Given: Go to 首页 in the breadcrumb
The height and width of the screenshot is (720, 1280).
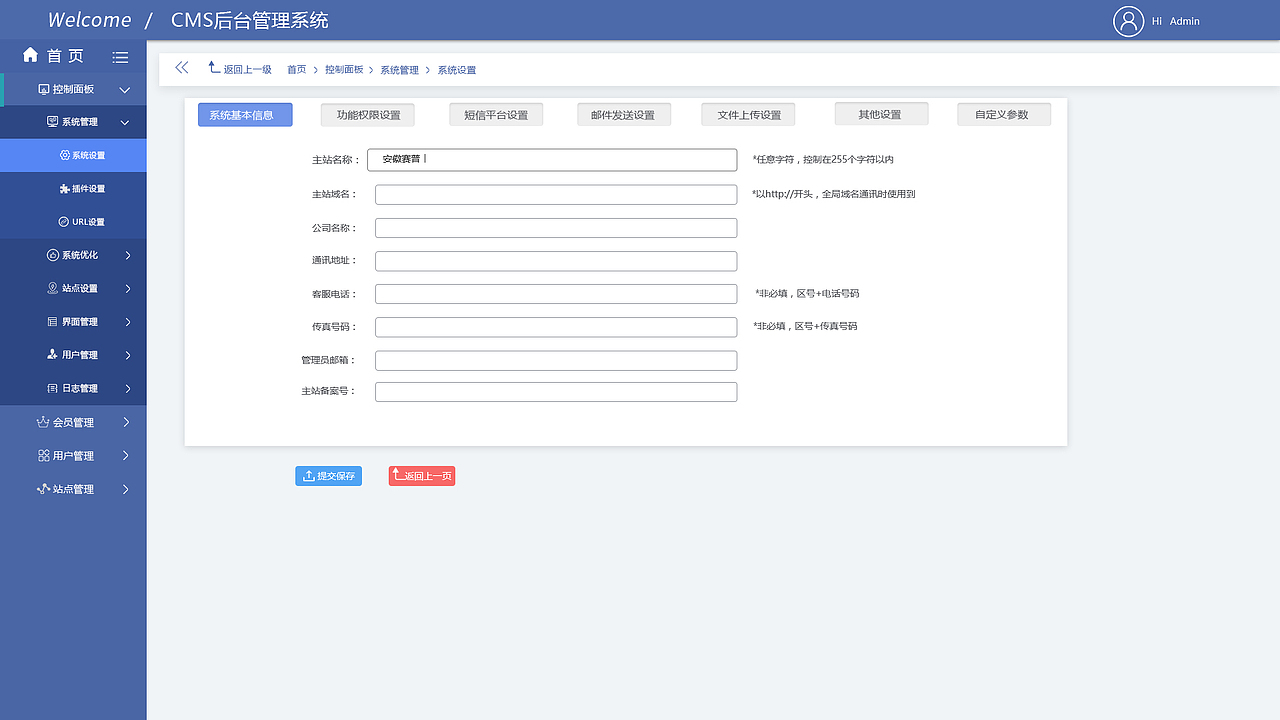Looking at the screenshot, I should 297,70.
